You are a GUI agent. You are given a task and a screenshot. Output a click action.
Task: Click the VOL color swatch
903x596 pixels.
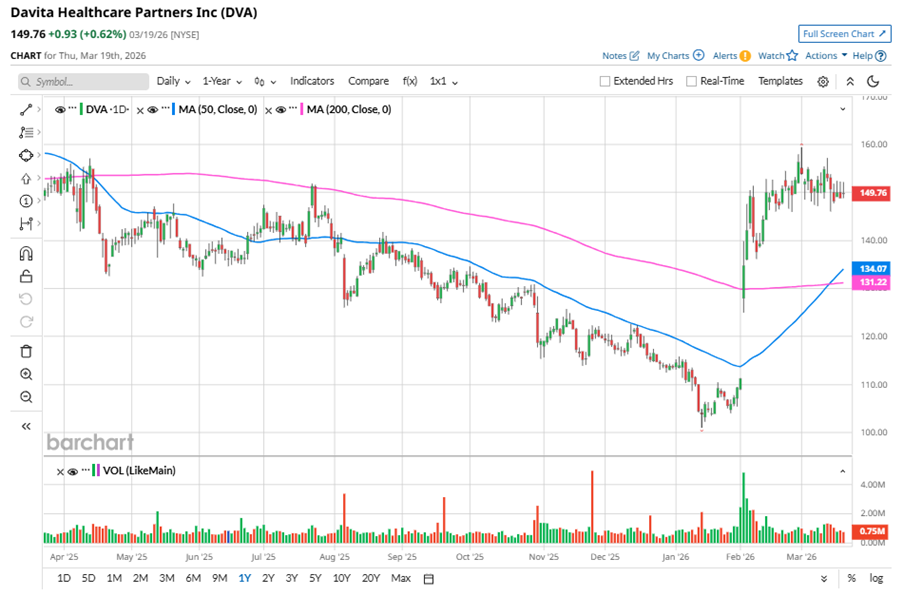click(x=96, y=471)
